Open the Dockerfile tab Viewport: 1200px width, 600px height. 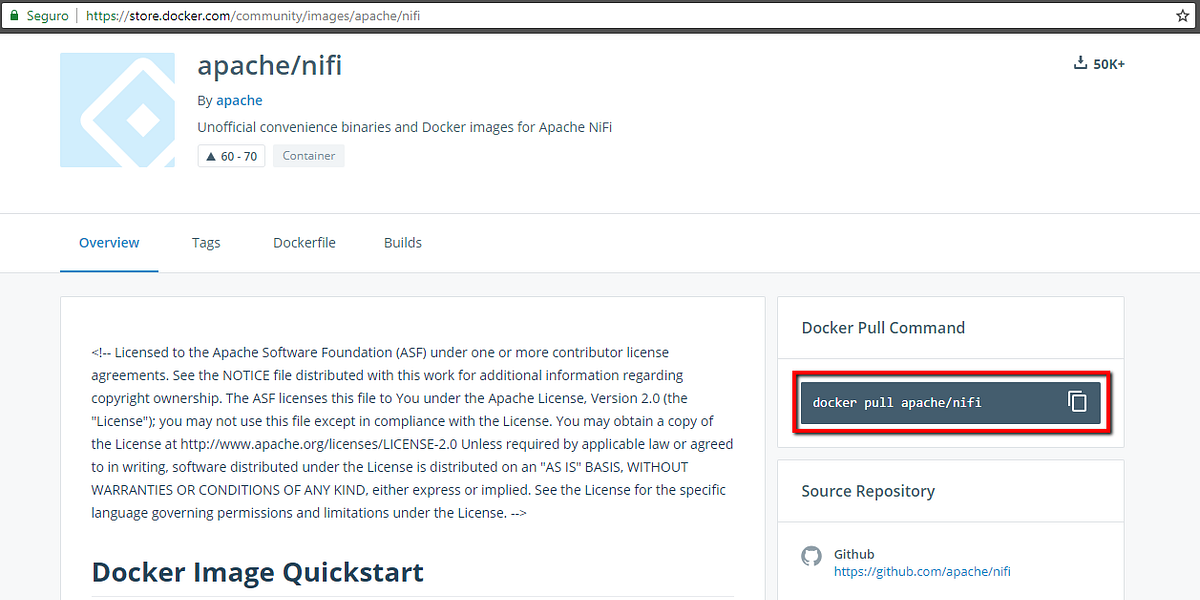coord(304,242)
